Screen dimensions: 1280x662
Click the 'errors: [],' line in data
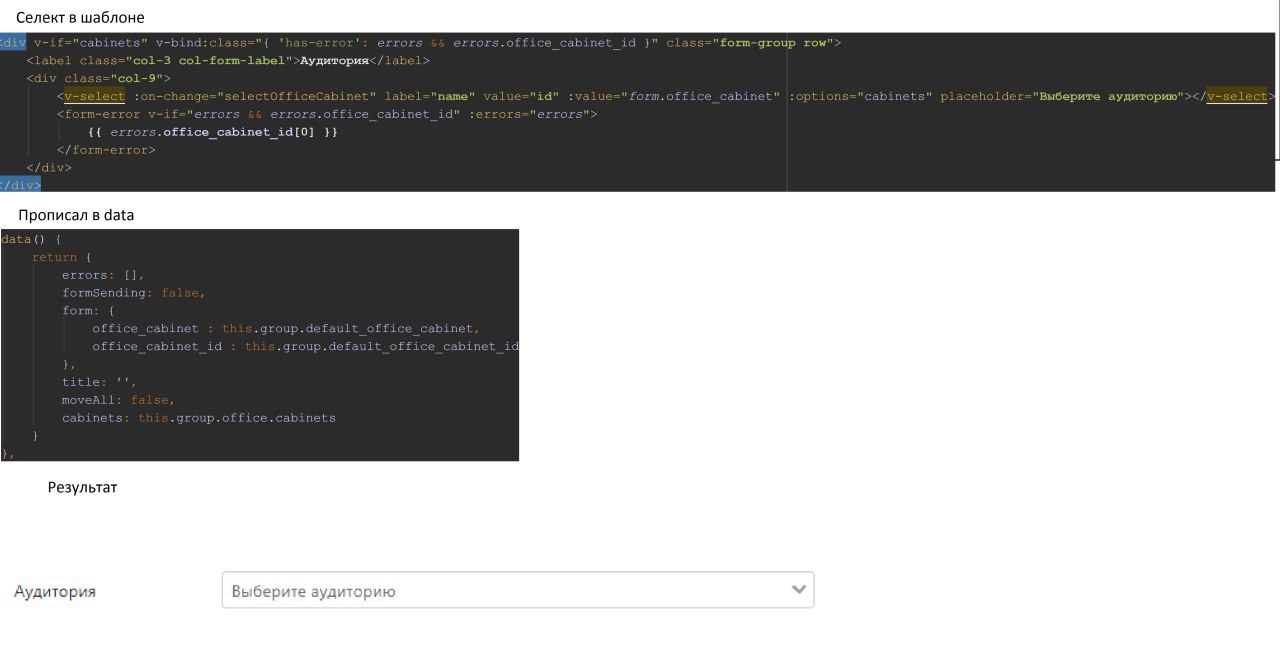pyautogui.click(x=103, y=275)
